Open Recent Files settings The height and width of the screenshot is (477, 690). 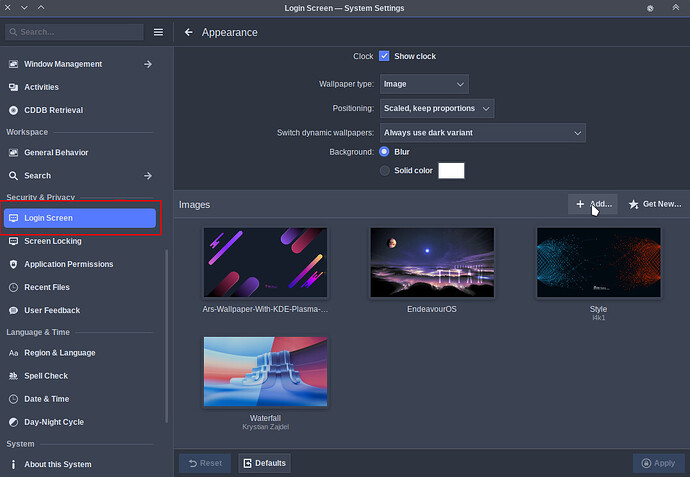coord(80,287)
